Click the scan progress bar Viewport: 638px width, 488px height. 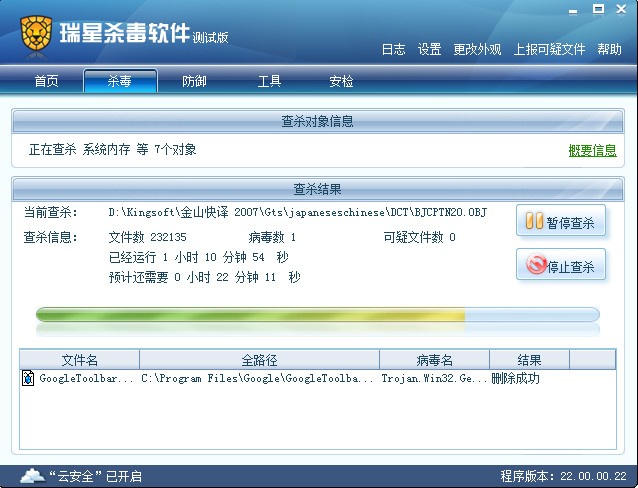coord(317,315)
